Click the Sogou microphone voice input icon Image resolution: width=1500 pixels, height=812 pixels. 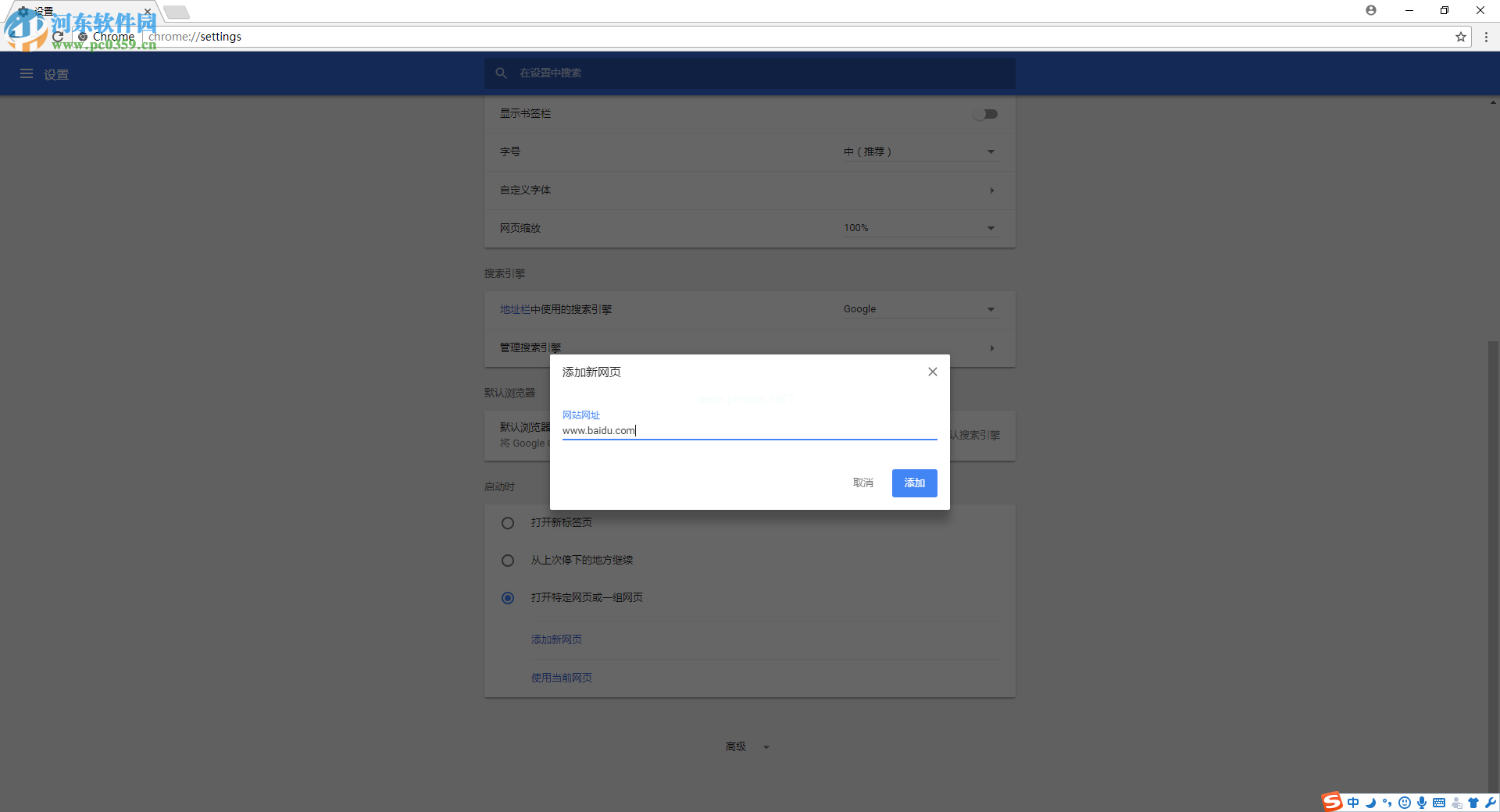(1422, 803)
